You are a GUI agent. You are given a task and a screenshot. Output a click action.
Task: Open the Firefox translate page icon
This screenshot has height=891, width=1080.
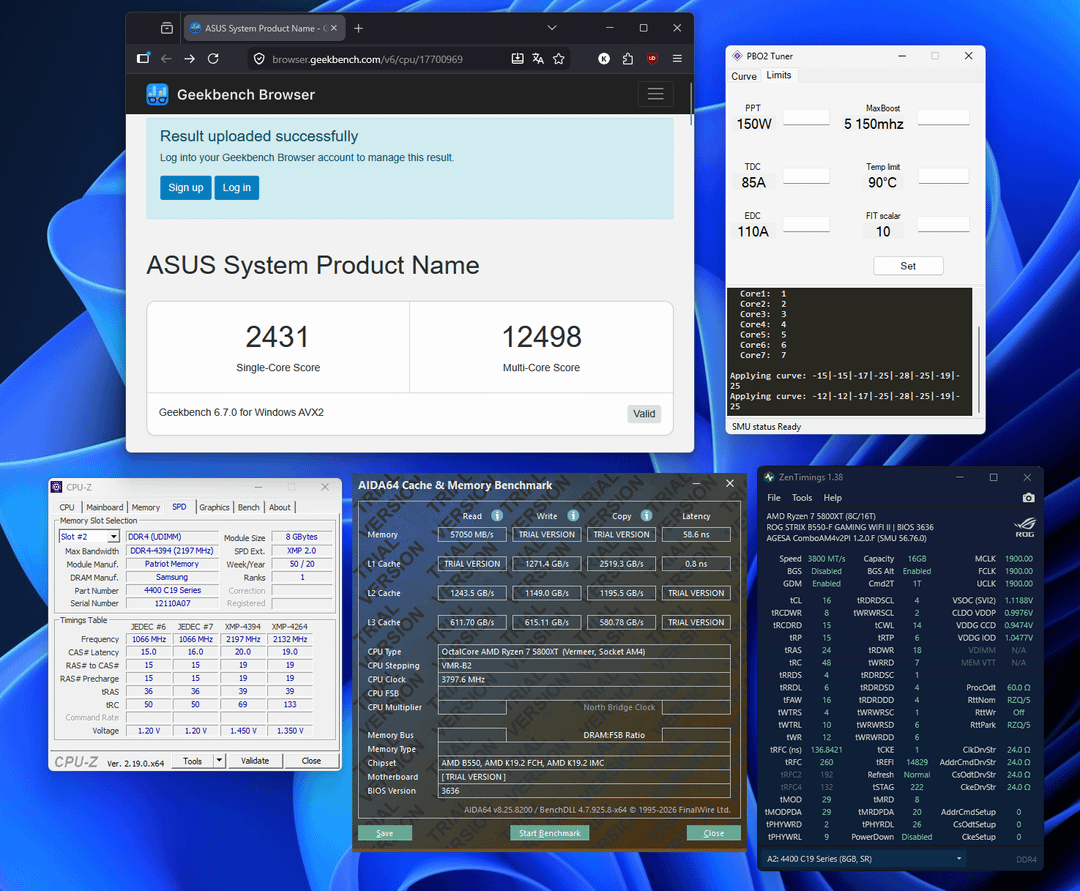pyautogui.click(x=538, y=59)
